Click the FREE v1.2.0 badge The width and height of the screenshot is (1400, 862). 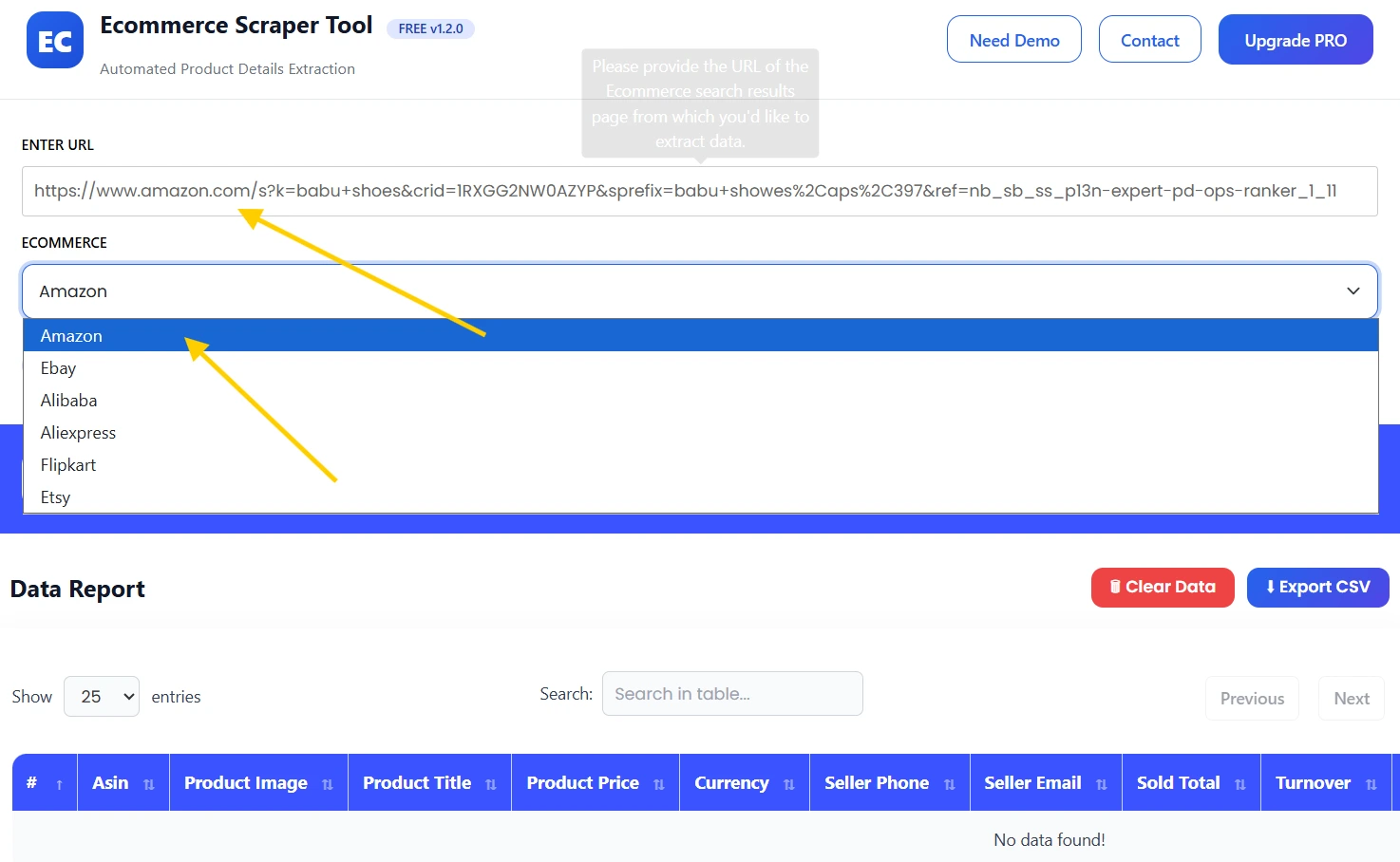430,28
